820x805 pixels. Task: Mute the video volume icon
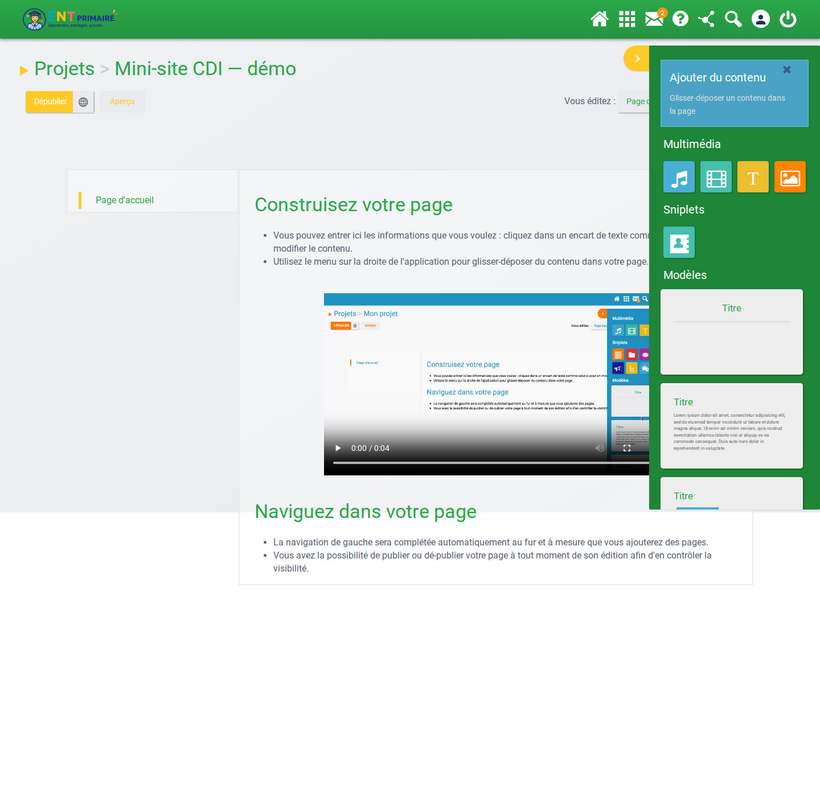point(599,448)
